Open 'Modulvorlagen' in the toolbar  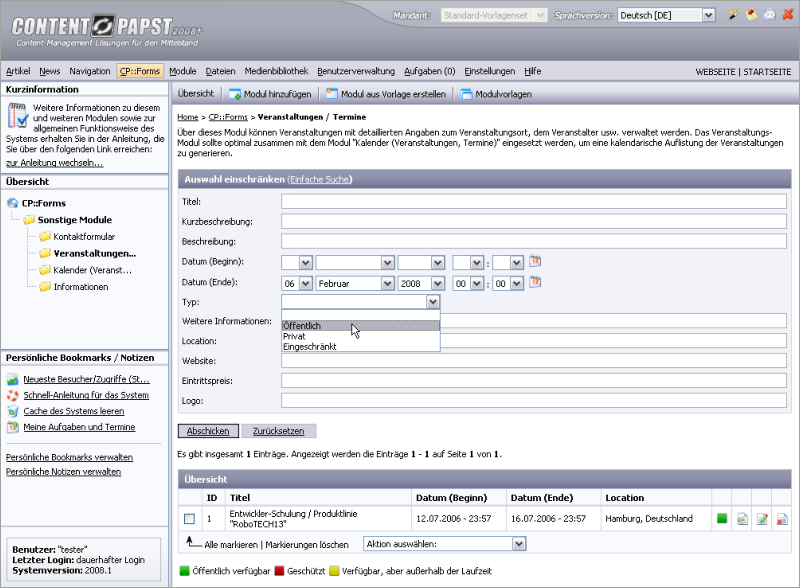click(496, 94)
